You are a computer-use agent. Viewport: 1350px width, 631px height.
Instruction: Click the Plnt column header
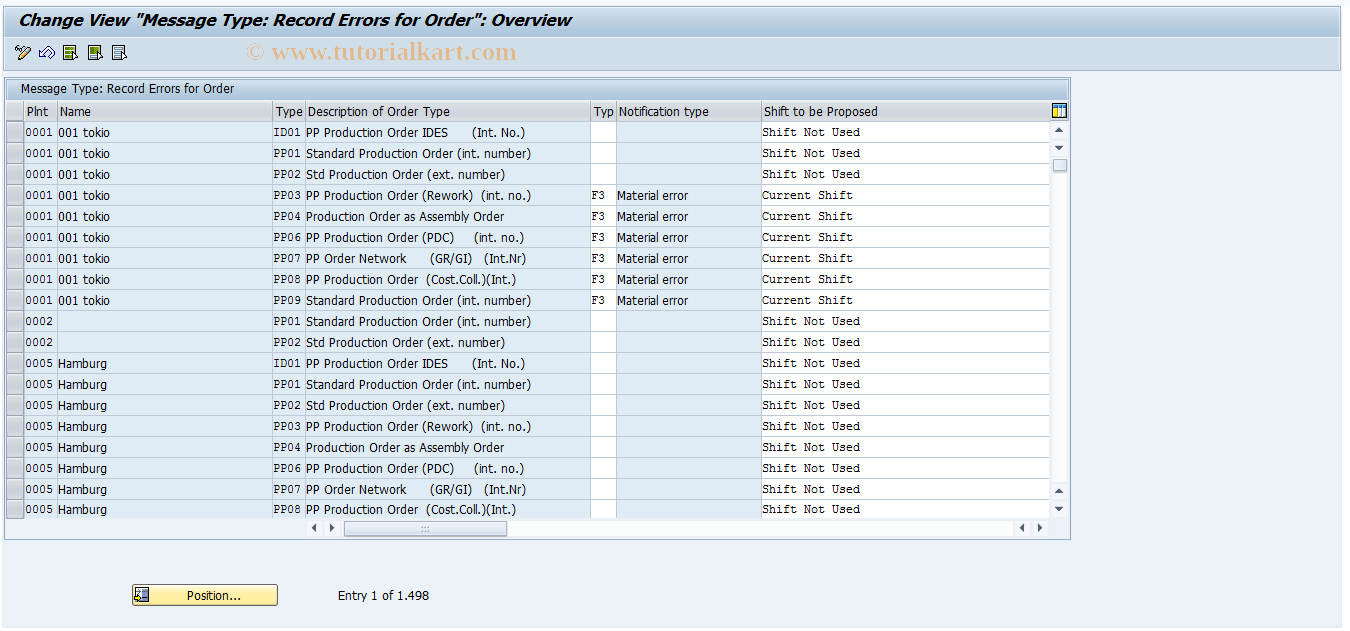point(38,111)
